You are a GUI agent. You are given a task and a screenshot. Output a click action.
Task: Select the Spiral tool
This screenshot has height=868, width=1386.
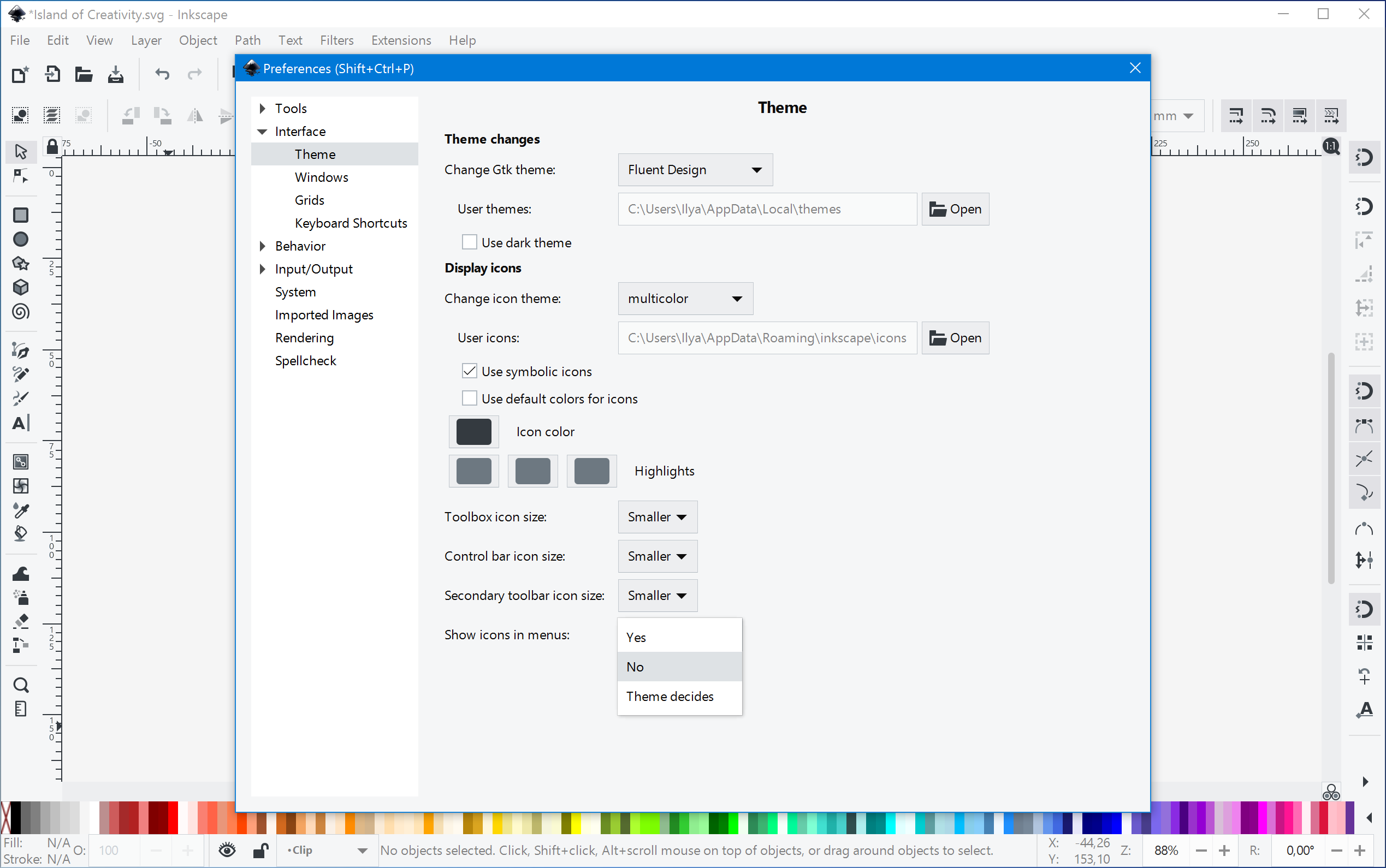pyautogui.click(x=21, y=312)
